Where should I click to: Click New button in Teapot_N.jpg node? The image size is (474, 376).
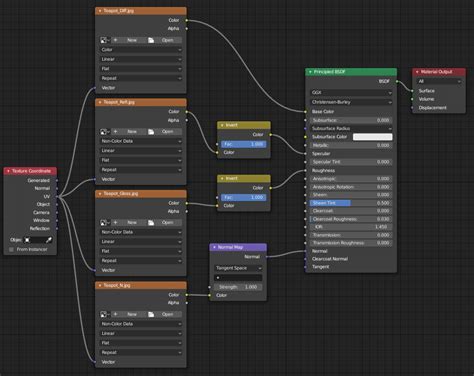click(129, 314)
